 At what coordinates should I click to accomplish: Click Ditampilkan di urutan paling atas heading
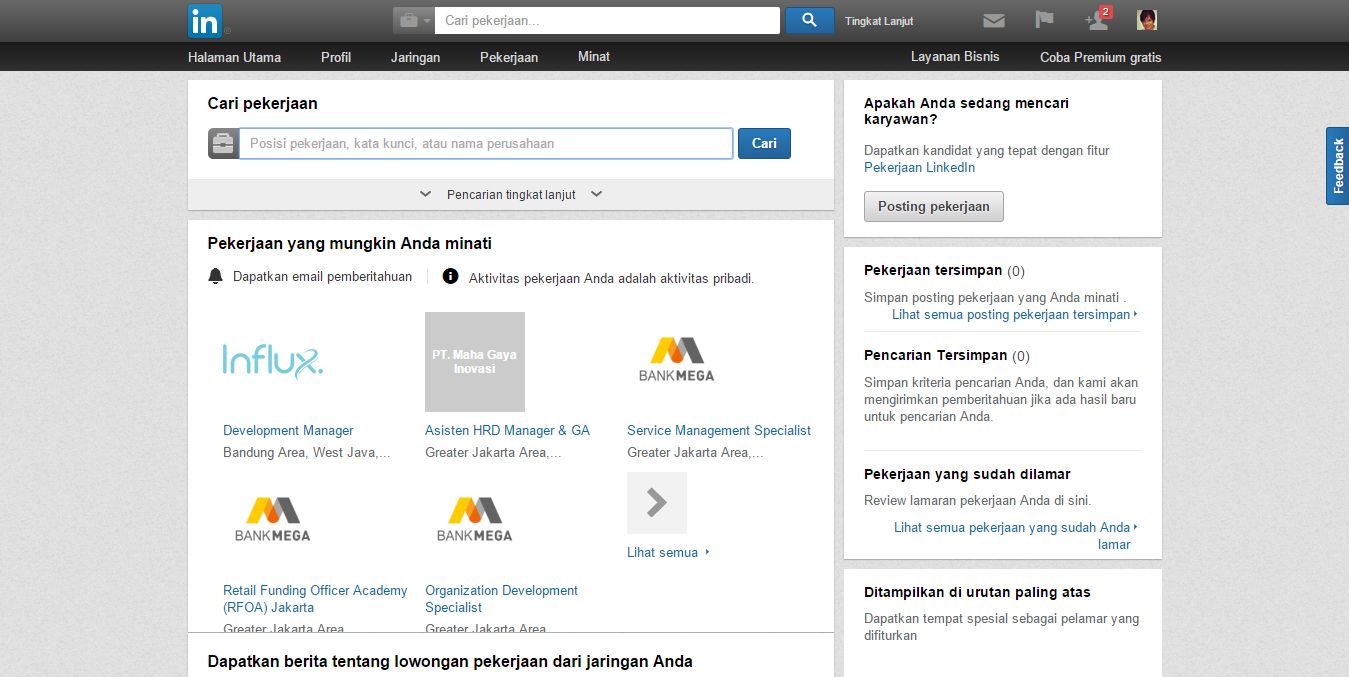(977, 592)
